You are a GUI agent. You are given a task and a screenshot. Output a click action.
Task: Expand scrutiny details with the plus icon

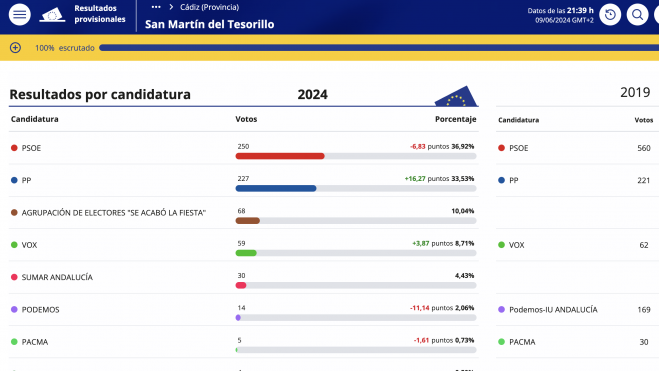point(16,47)
